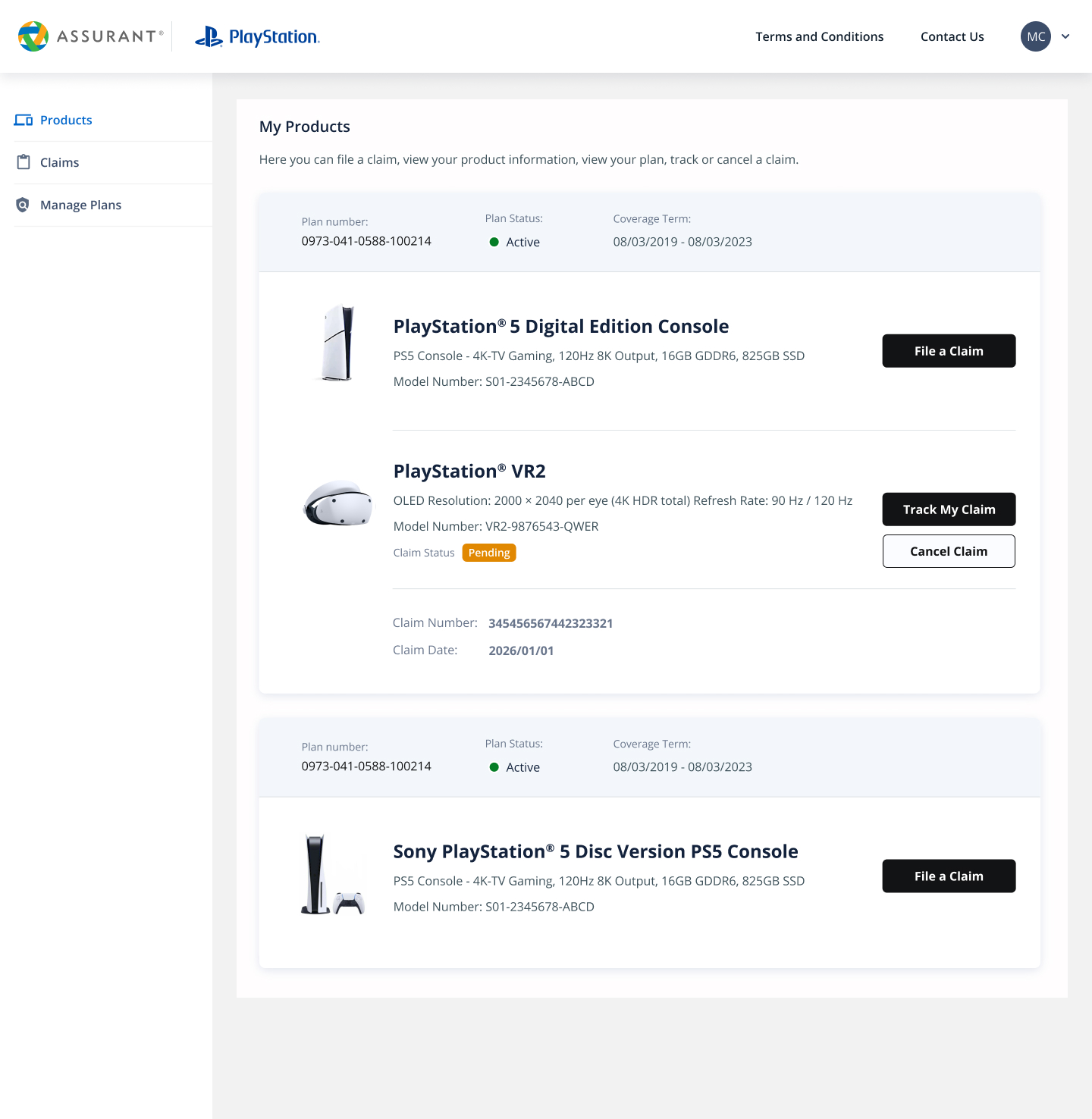Open the Contact Us page

pyautogui.click(x=952, y=36)
